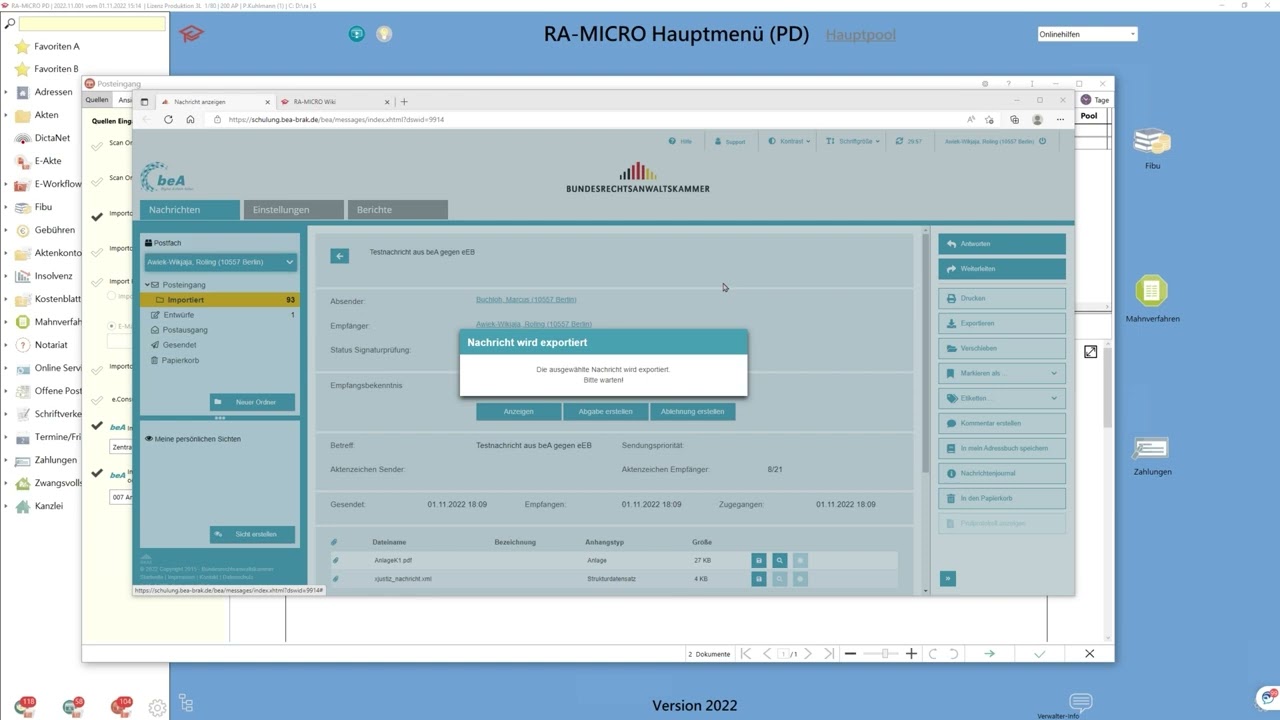Click the Mahnverfahren desktop shortcut
Screen dimensions: 1280x720
coord(1152,298)
